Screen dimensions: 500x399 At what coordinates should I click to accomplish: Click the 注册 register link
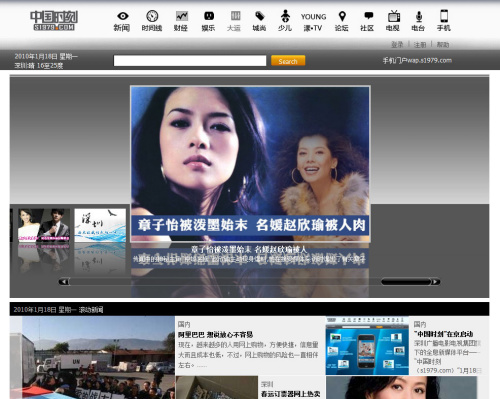coord(420,44)
